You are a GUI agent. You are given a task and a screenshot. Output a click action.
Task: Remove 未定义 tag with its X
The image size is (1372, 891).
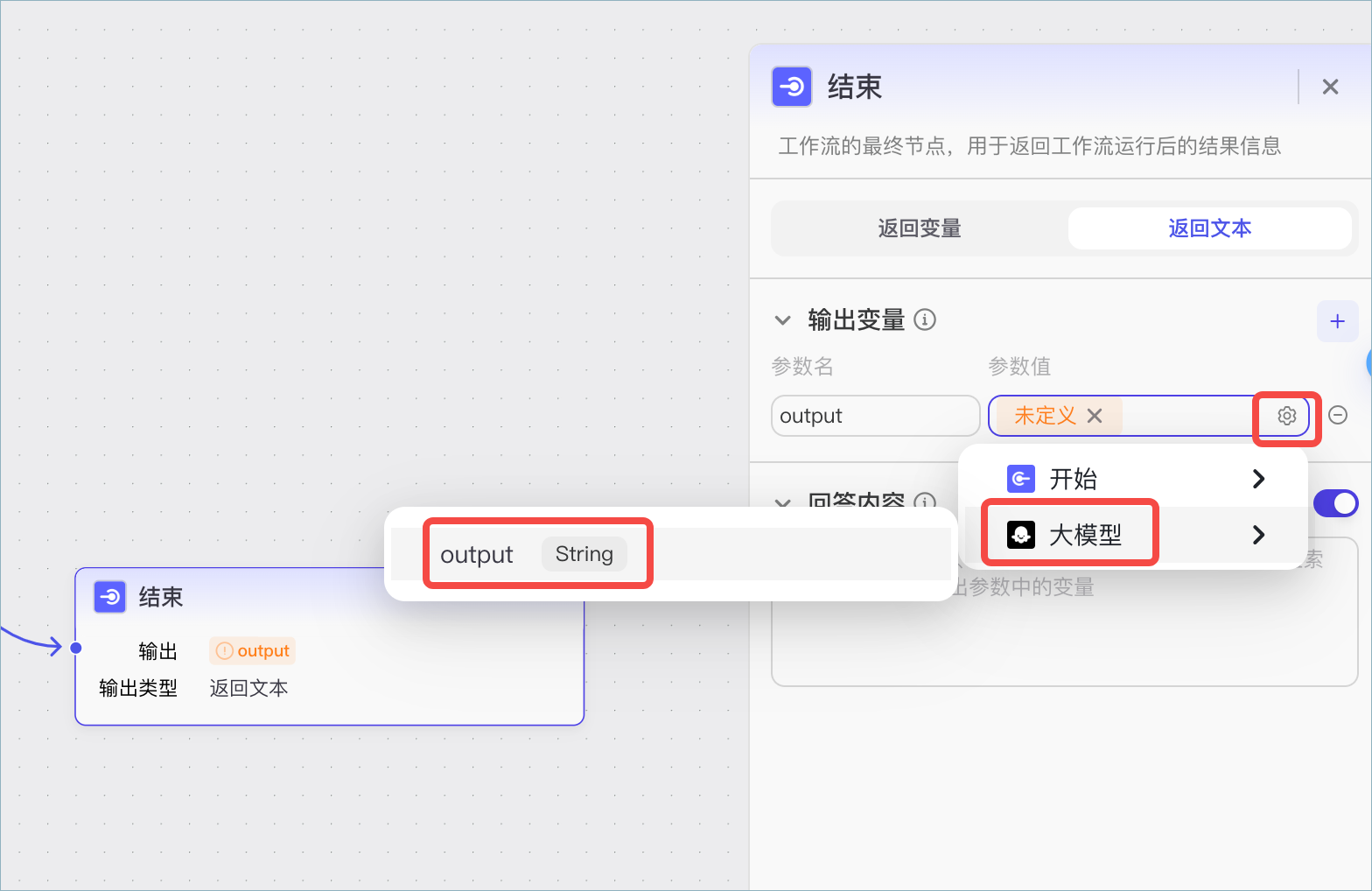click(x=1095, y=416)
